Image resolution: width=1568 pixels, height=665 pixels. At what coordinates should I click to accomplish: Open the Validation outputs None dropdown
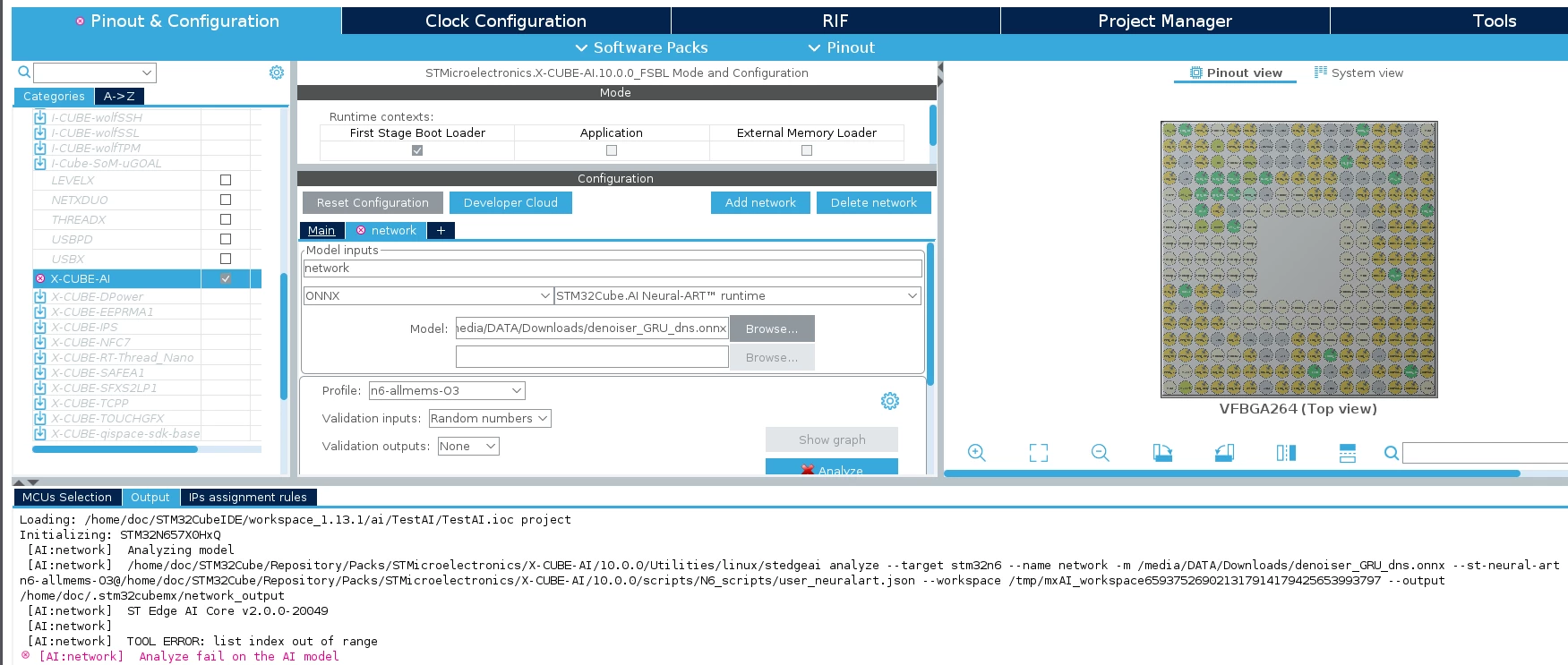tap(468, 446)
